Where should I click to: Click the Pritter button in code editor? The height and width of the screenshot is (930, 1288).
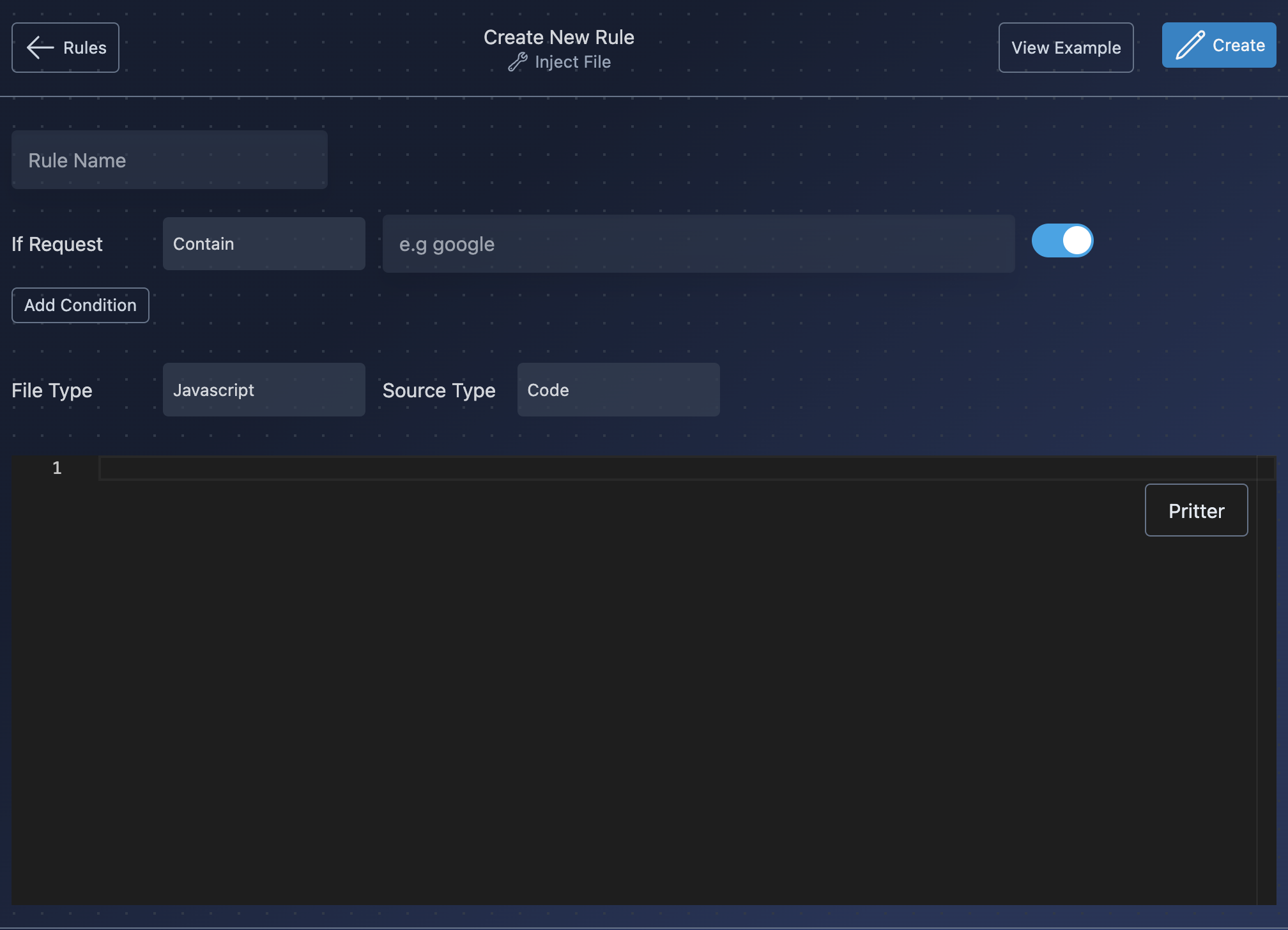coord(1197,510)
